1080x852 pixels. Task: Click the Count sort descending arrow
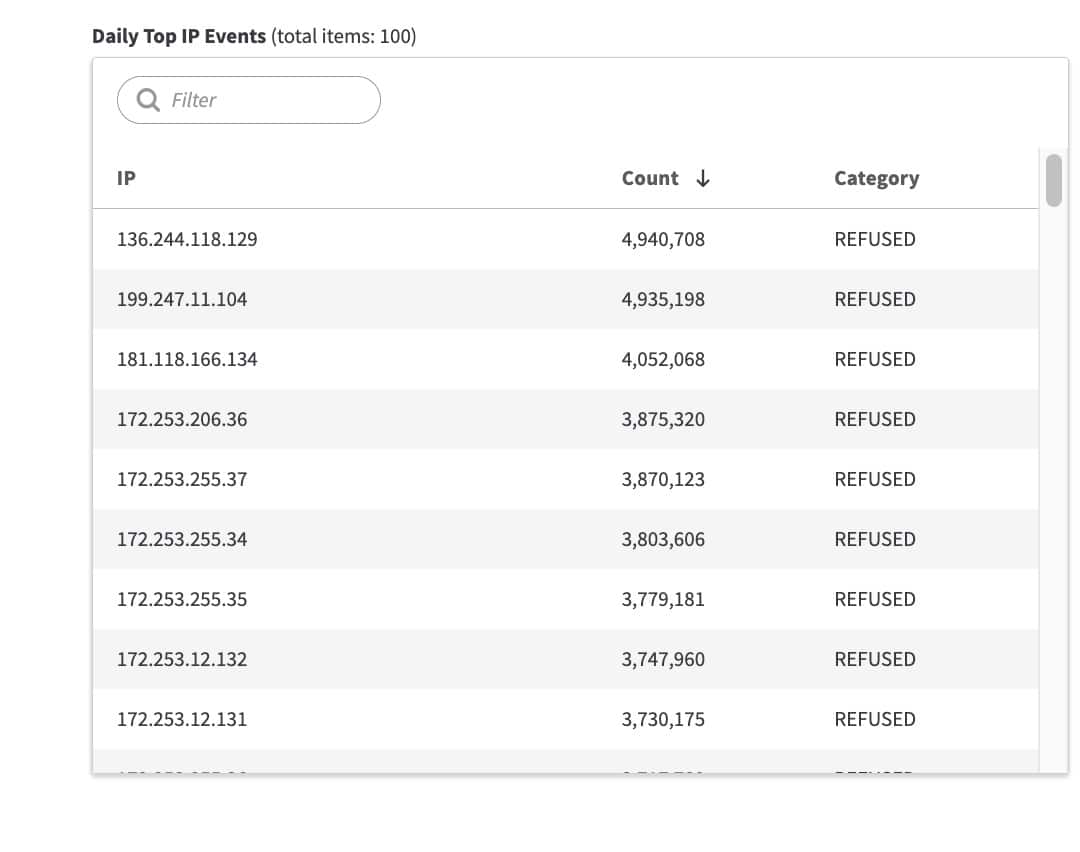(x=703, y=178)
